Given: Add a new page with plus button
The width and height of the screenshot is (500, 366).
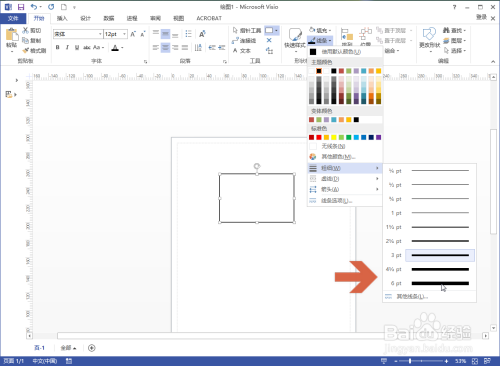Looking at the screenshot, I should coord(92,348).
